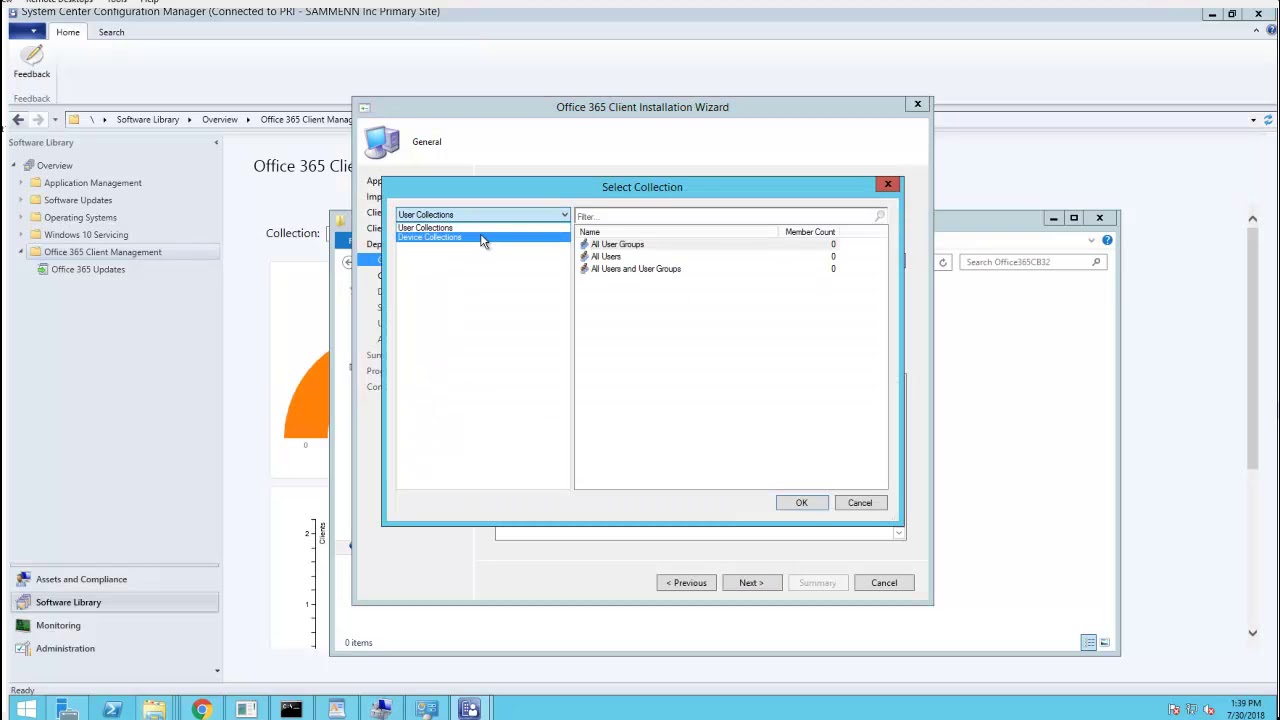Viewport: 1280px width, 720px height.
Task: Open the collection type dropdown in Select Collection
Action: point(564,215)
